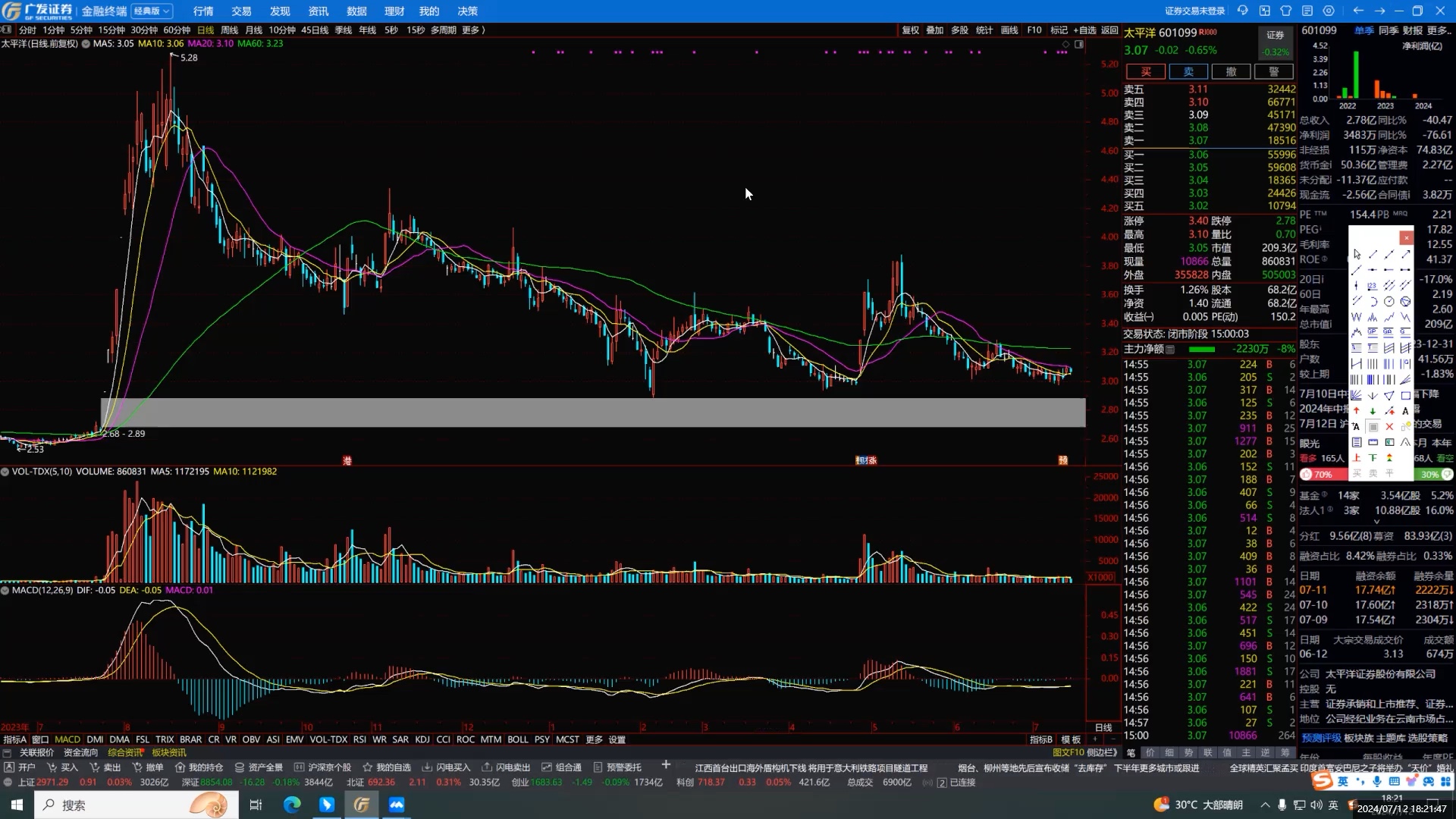Select 单季 financial view

click(1363, 30)
